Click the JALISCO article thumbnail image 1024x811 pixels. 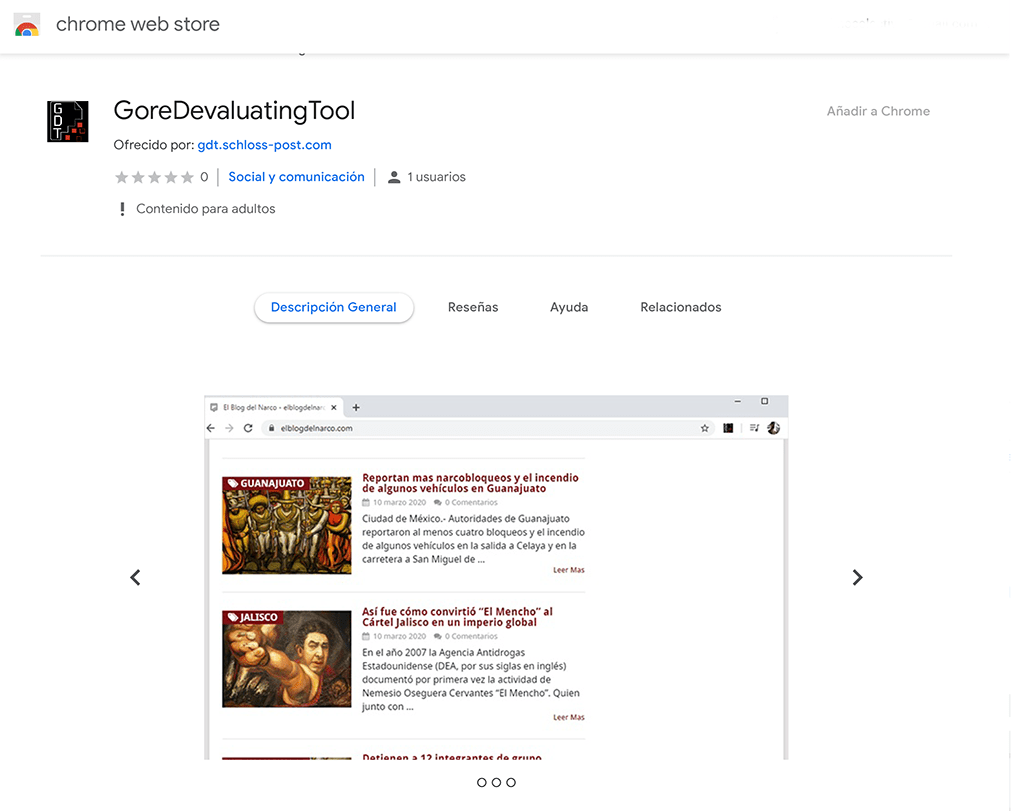(x=287, y=659)
